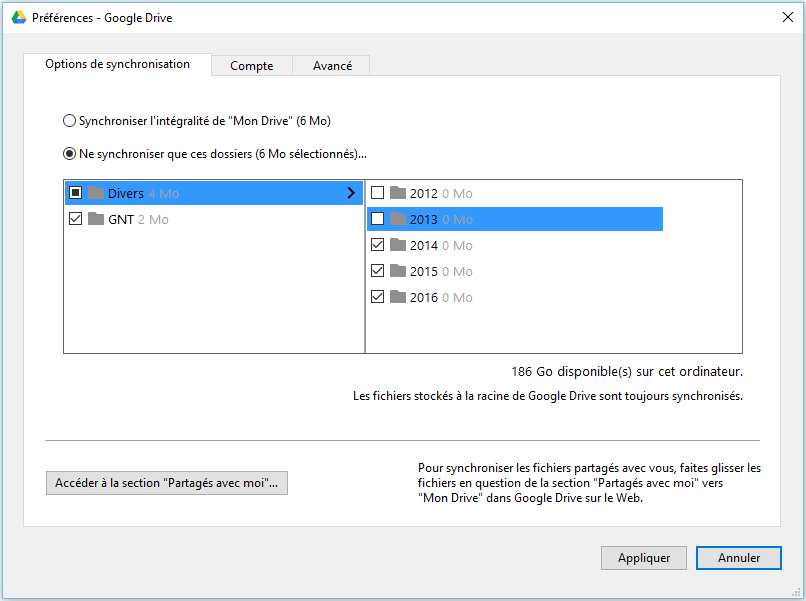Click the 2013 folder icon

coord(398,219)
